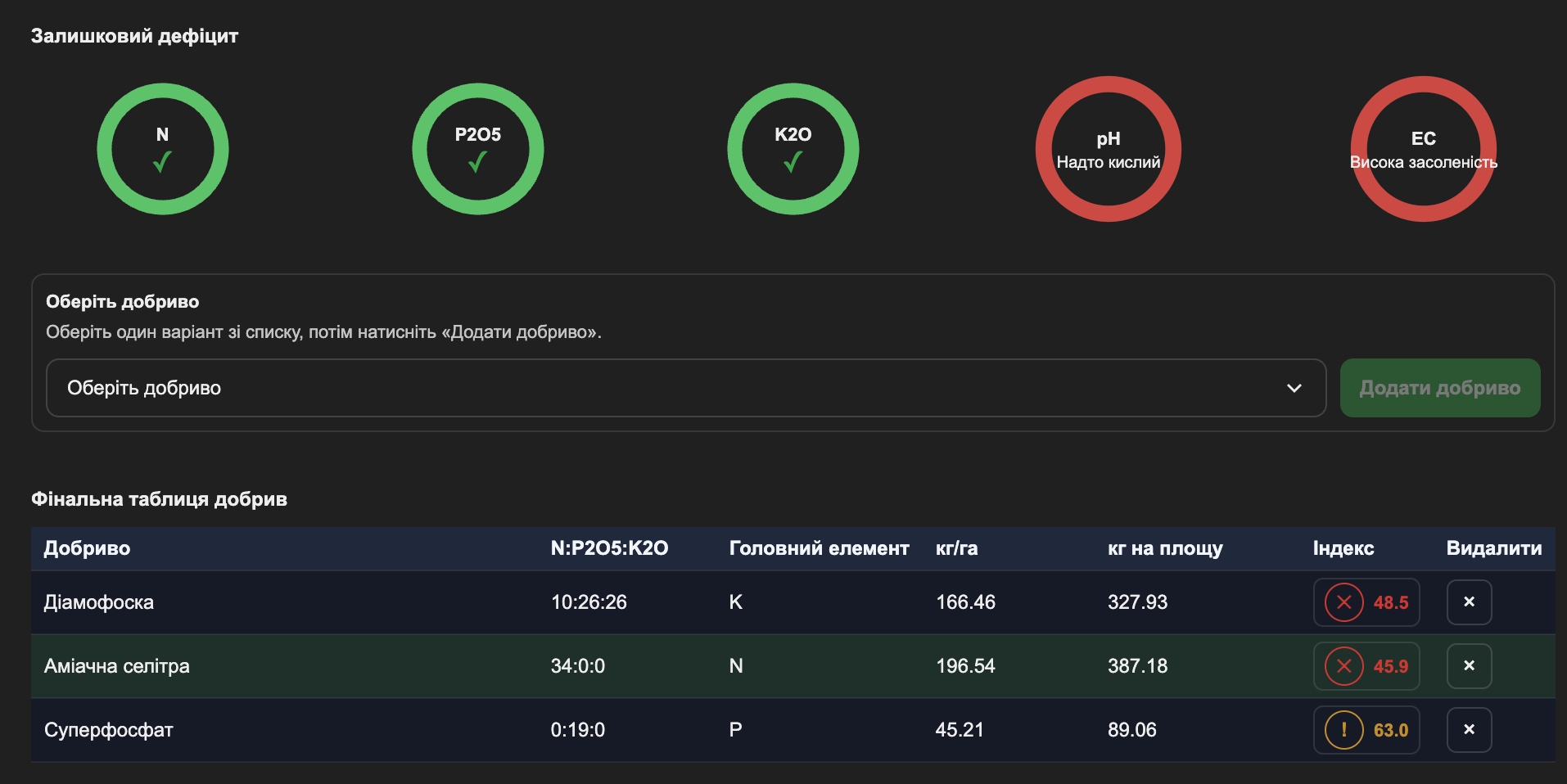This screenshot has width=1567, height=784.
Task: Click the 63.0 warning index badge
Action: tap(1366, 730)
